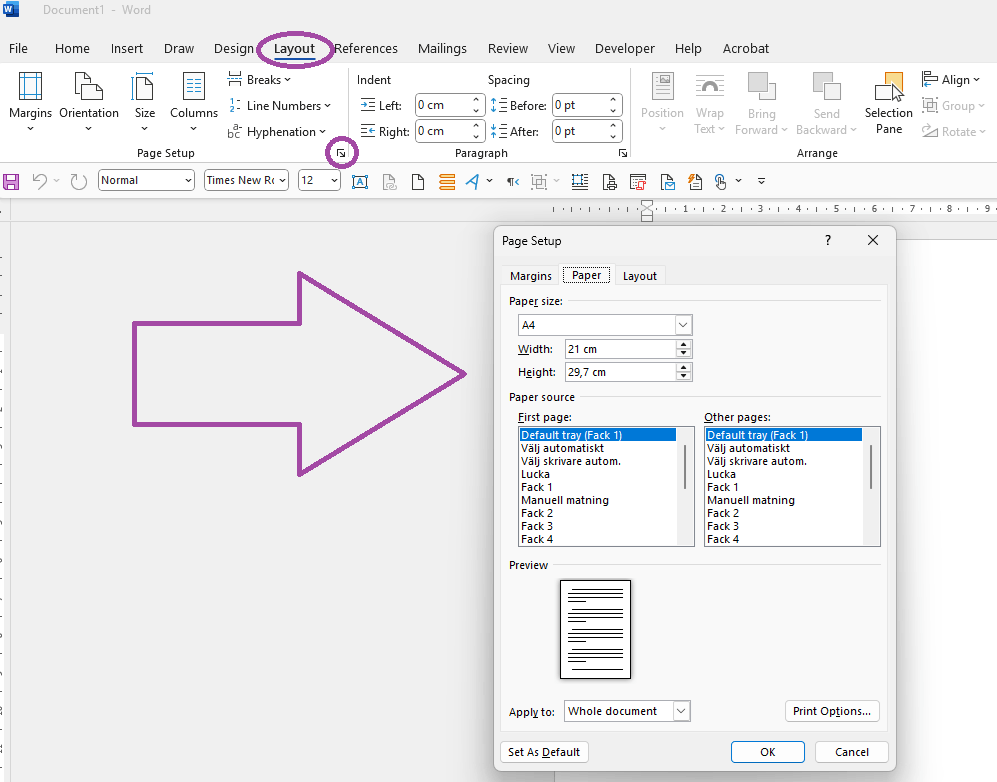Switch to the References ribbon tab
Screen dimensions: 997x782
pyautogui.click(x=366, y=48)
